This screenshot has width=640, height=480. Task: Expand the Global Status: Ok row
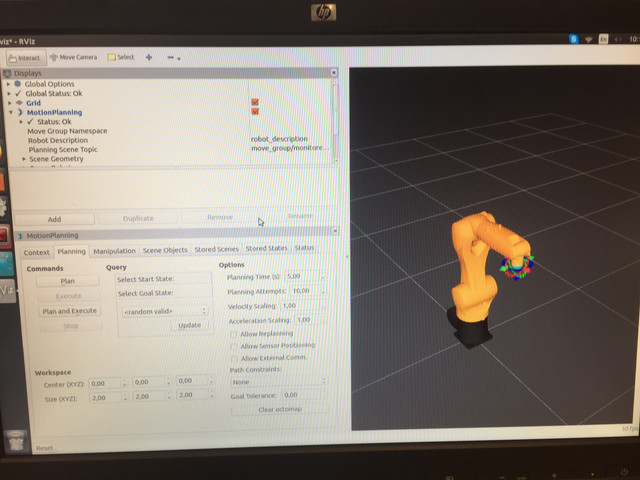pos(9,93)
